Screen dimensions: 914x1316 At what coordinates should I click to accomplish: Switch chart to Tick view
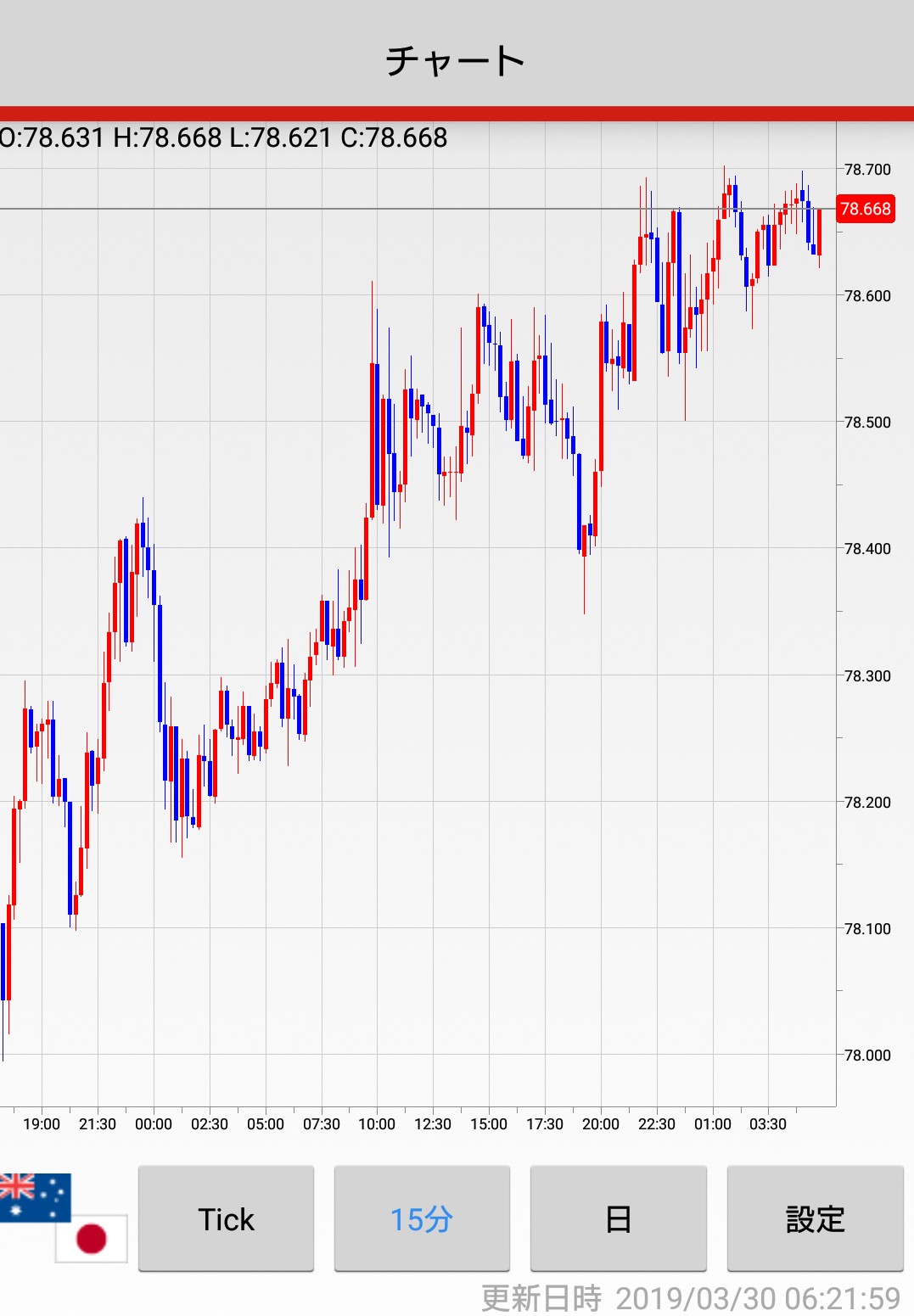pos(226,1218)
